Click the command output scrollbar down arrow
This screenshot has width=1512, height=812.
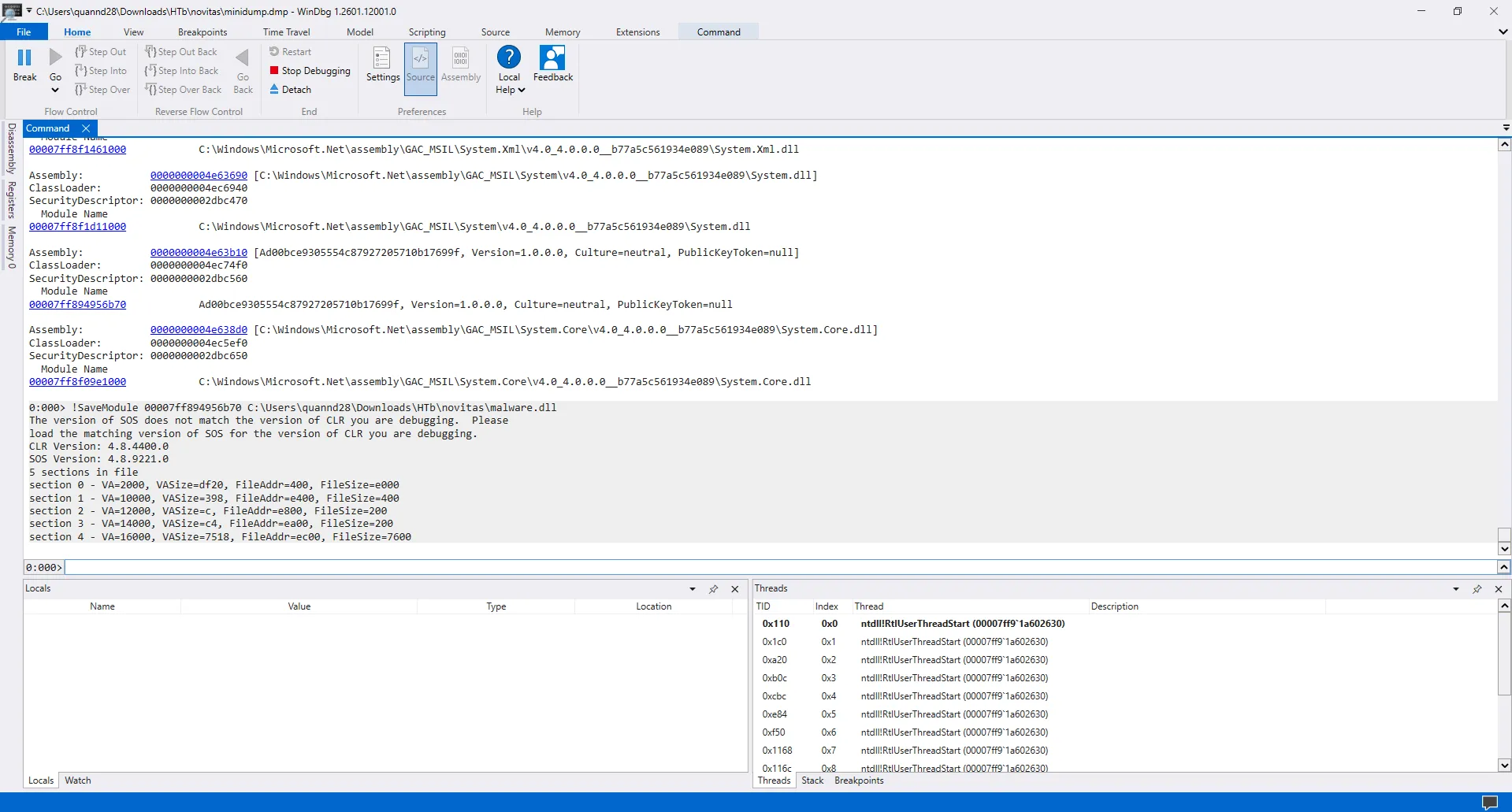pos(1504,549)
